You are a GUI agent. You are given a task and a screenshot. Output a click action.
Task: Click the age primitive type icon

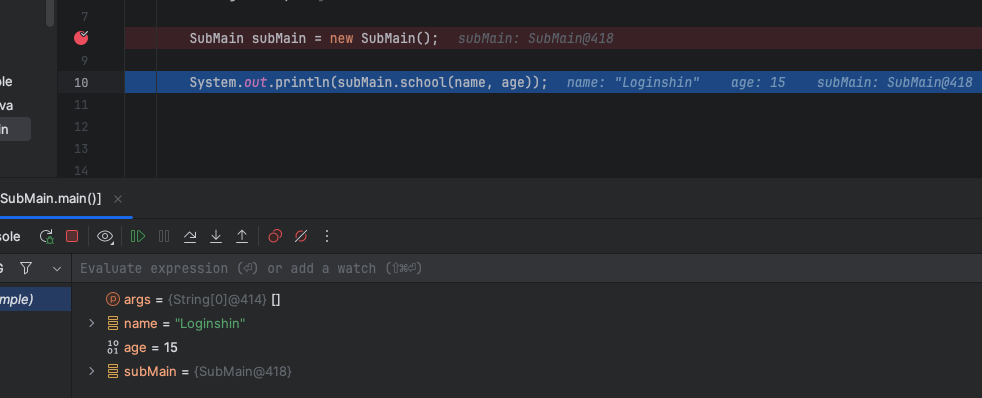tap(113, 347)
